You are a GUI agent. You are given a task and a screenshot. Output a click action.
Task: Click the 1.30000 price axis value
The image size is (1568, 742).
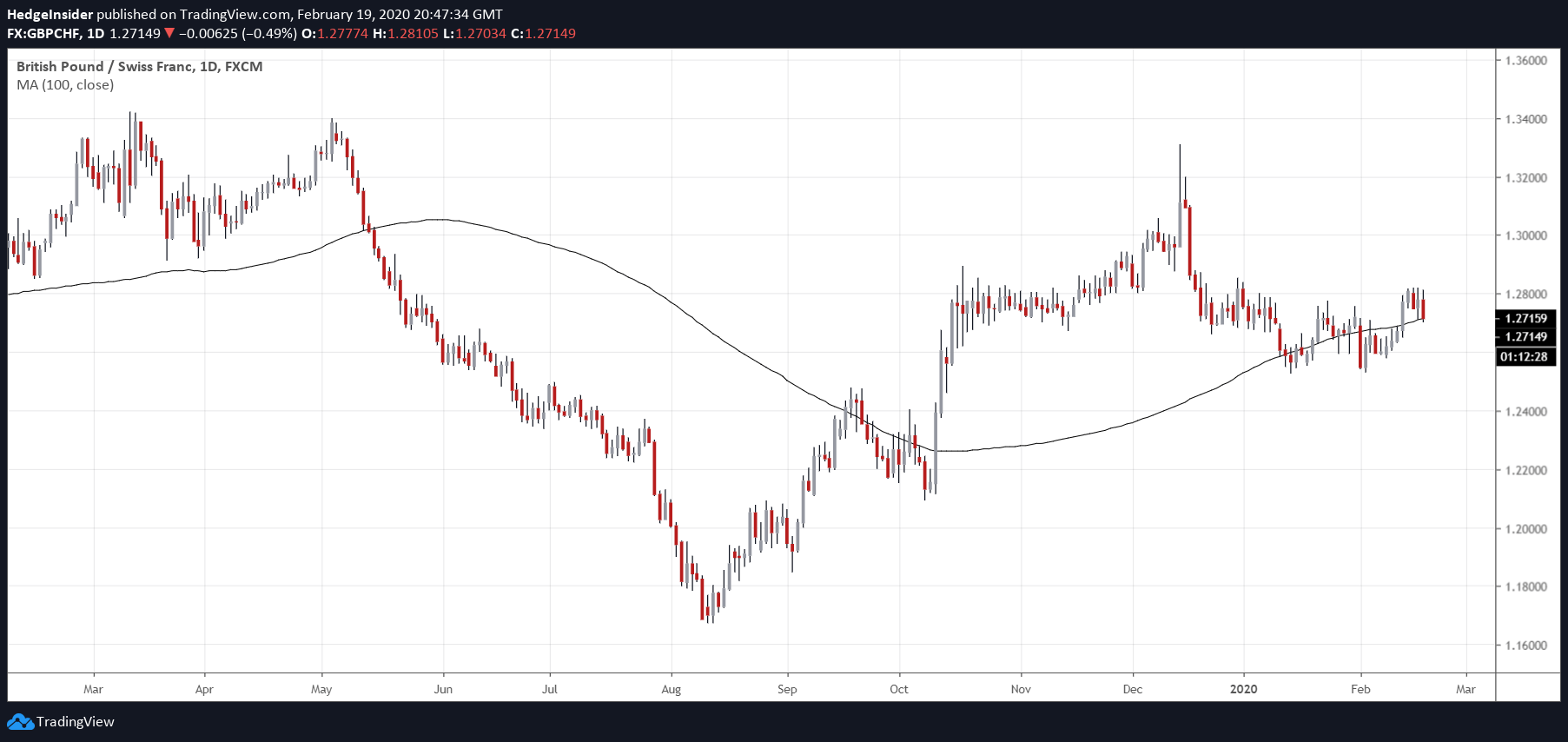coord(1526,235)
